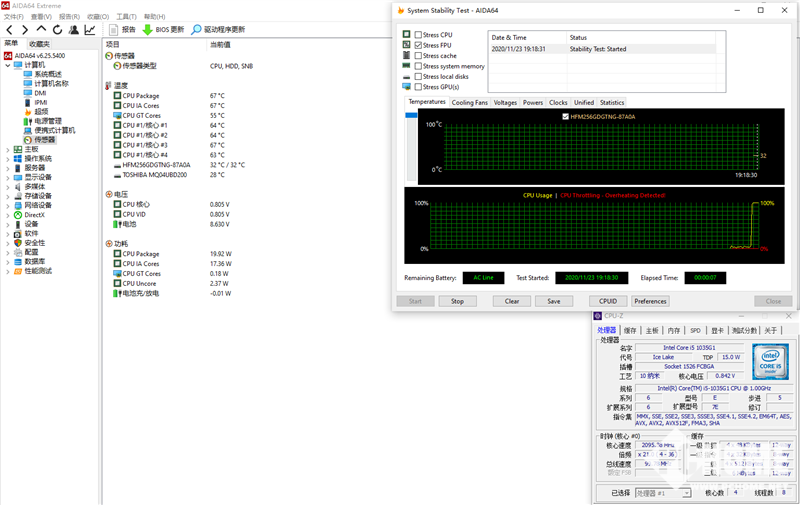
Task: Open the 内存 tab in CPU-Z
Action: tap(673, 331)
